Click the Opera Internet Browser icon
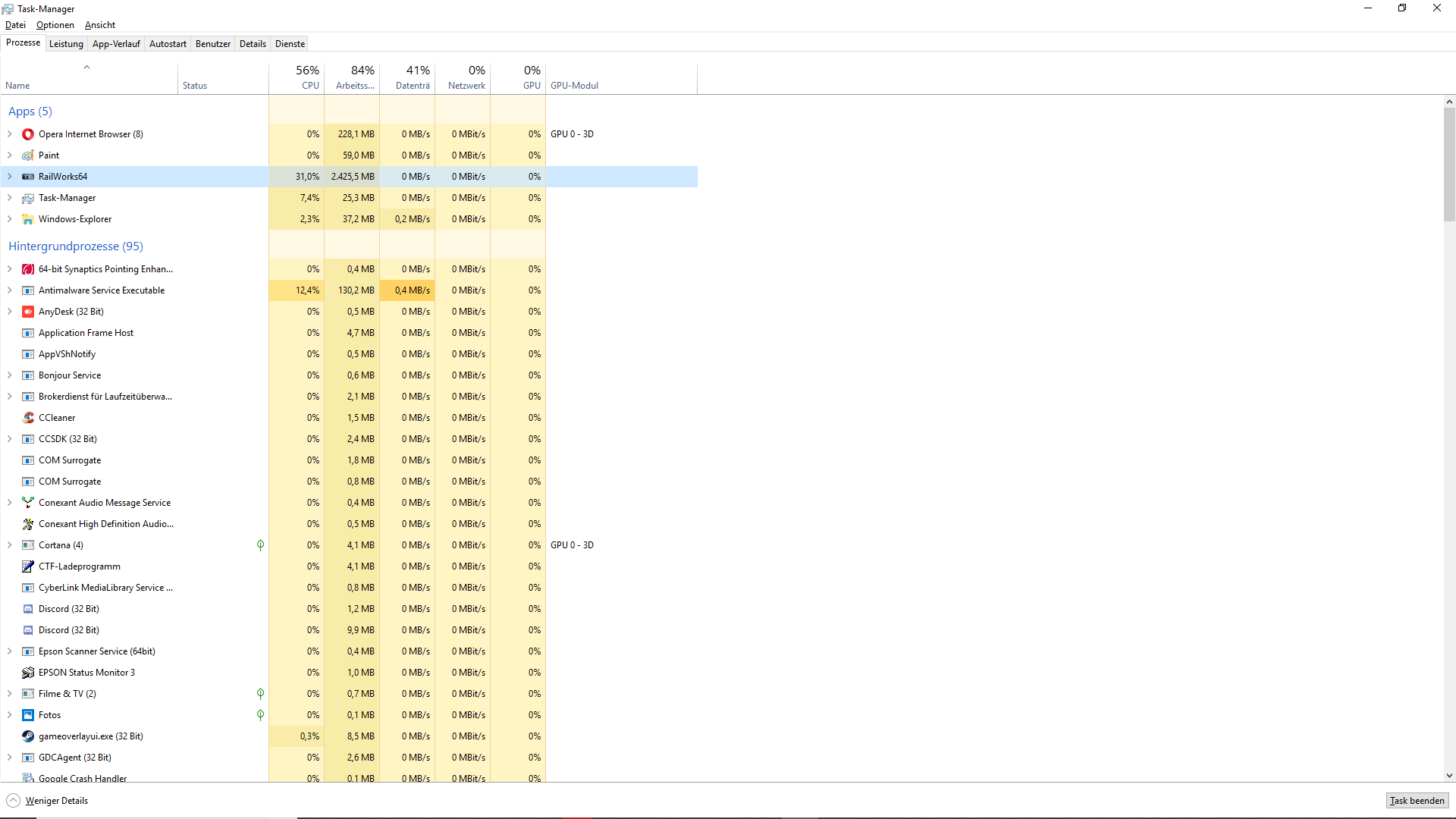The width and height of the screenshot is (1456, 819). click(28, 134)
